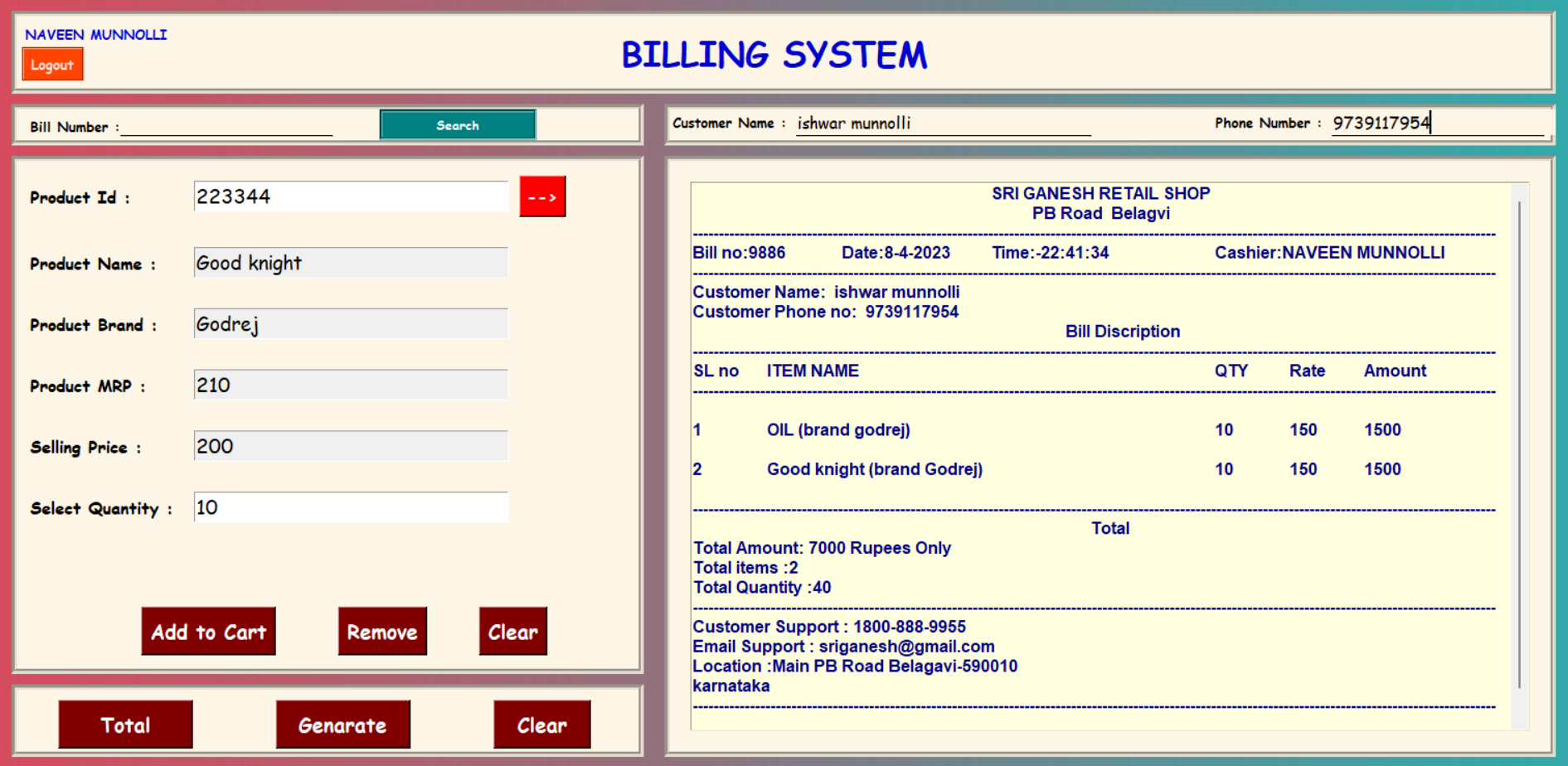Click the Phone Number input field
The width and height of the screenshot is (1568, 766).
coord(1437,124)
